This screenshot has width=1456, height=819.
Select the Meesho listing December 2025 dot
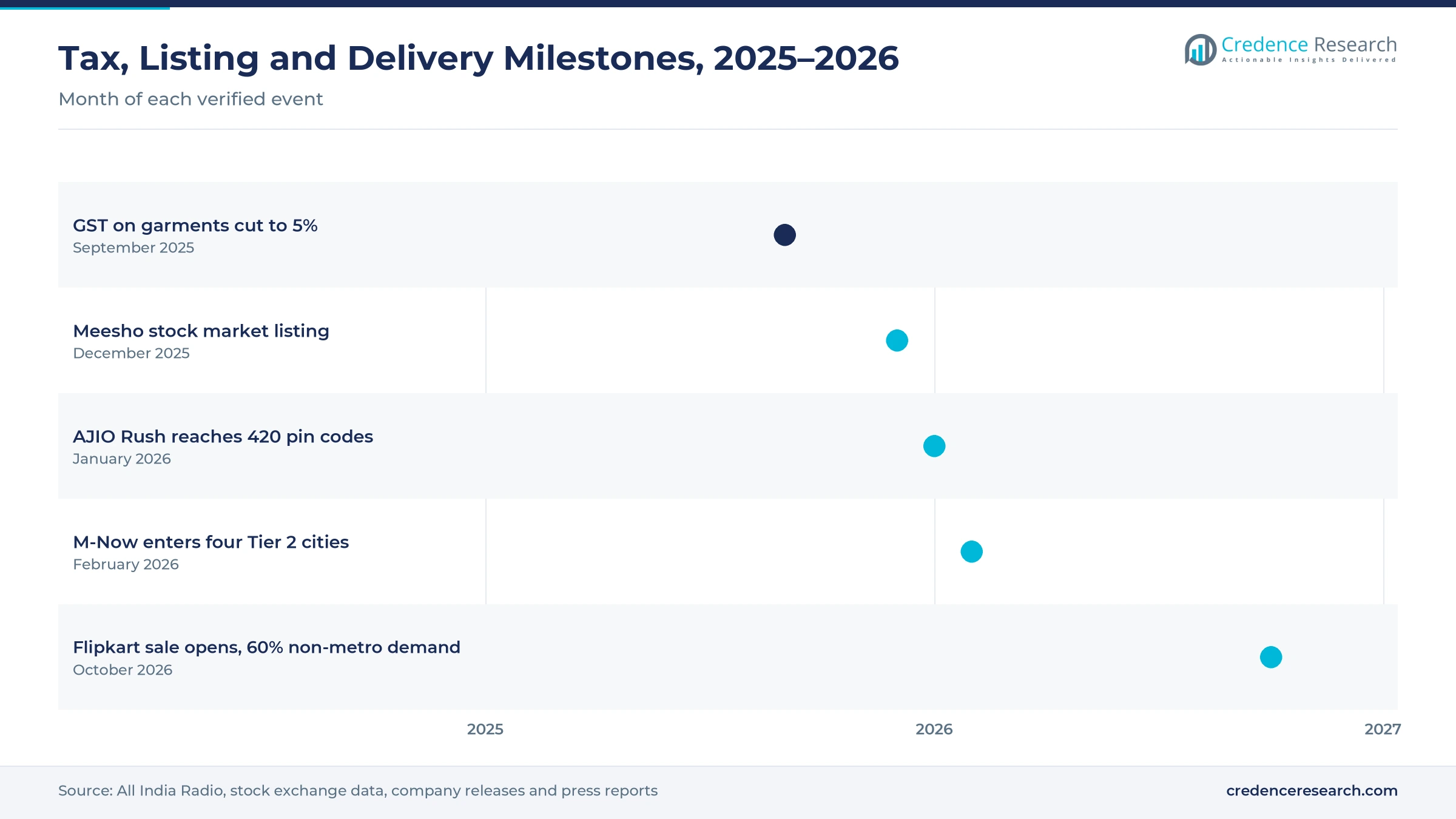click(897, 340)
